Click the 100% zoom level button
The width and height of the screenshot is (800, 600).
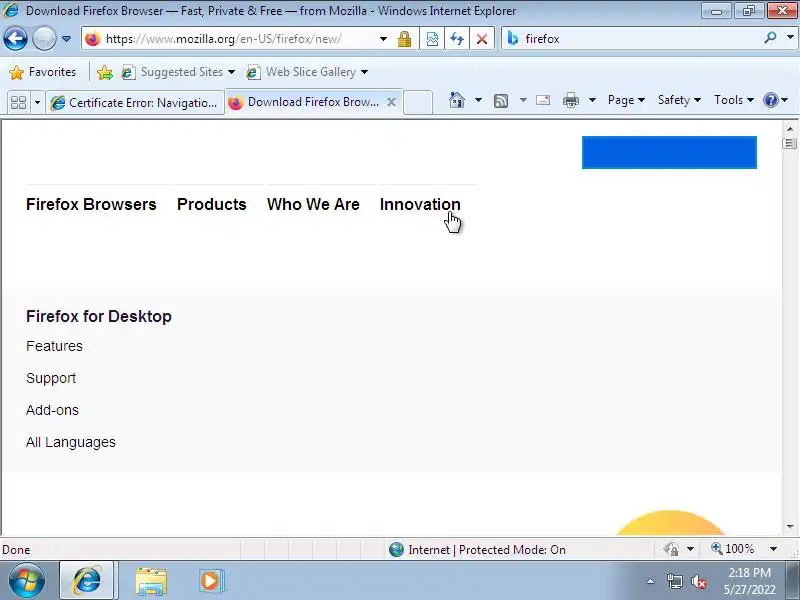[x=733, y=549]
